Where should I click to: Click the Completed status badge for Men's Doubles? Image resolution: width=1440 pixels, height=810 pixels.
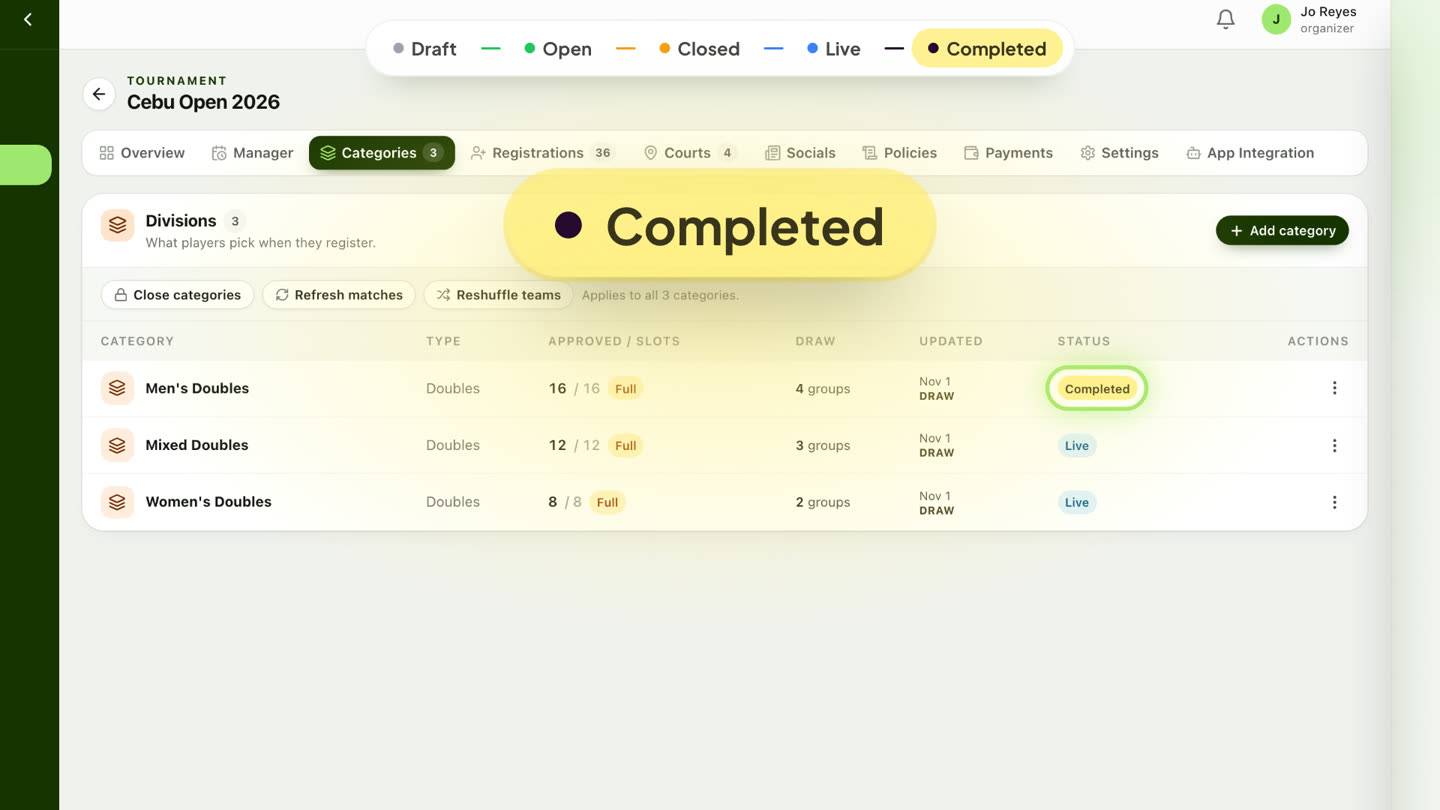[1097, 389]
